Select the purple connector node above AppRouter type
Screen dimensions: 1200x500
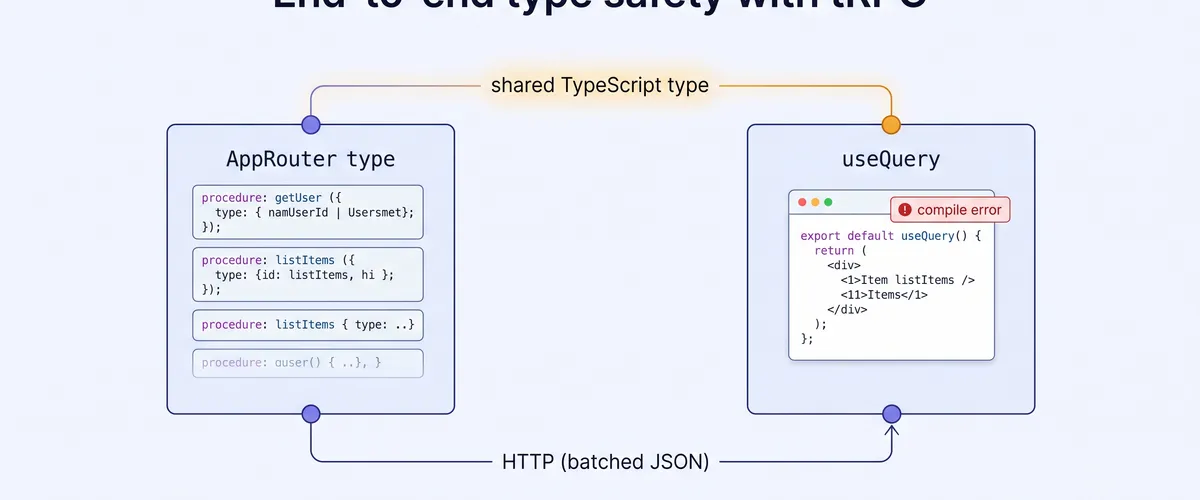click(x=311, y=125)
